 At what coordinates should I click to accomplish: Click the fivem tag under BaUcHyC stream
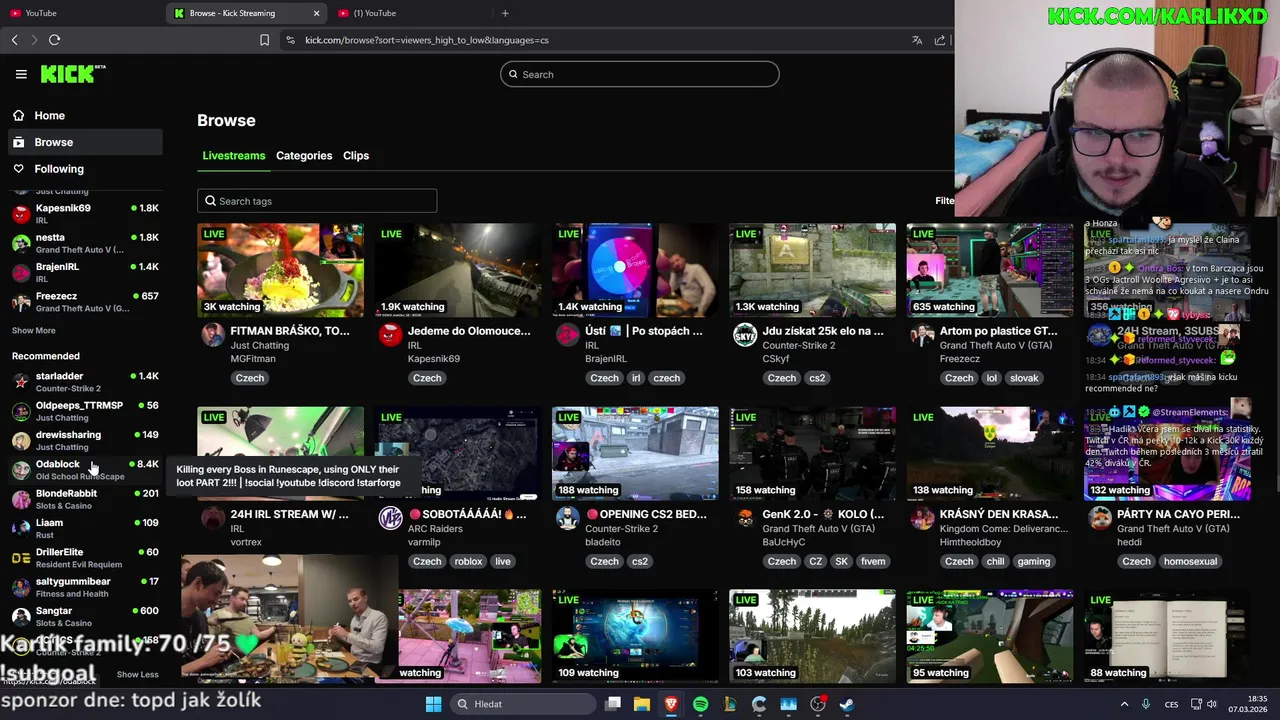(873, 561)
